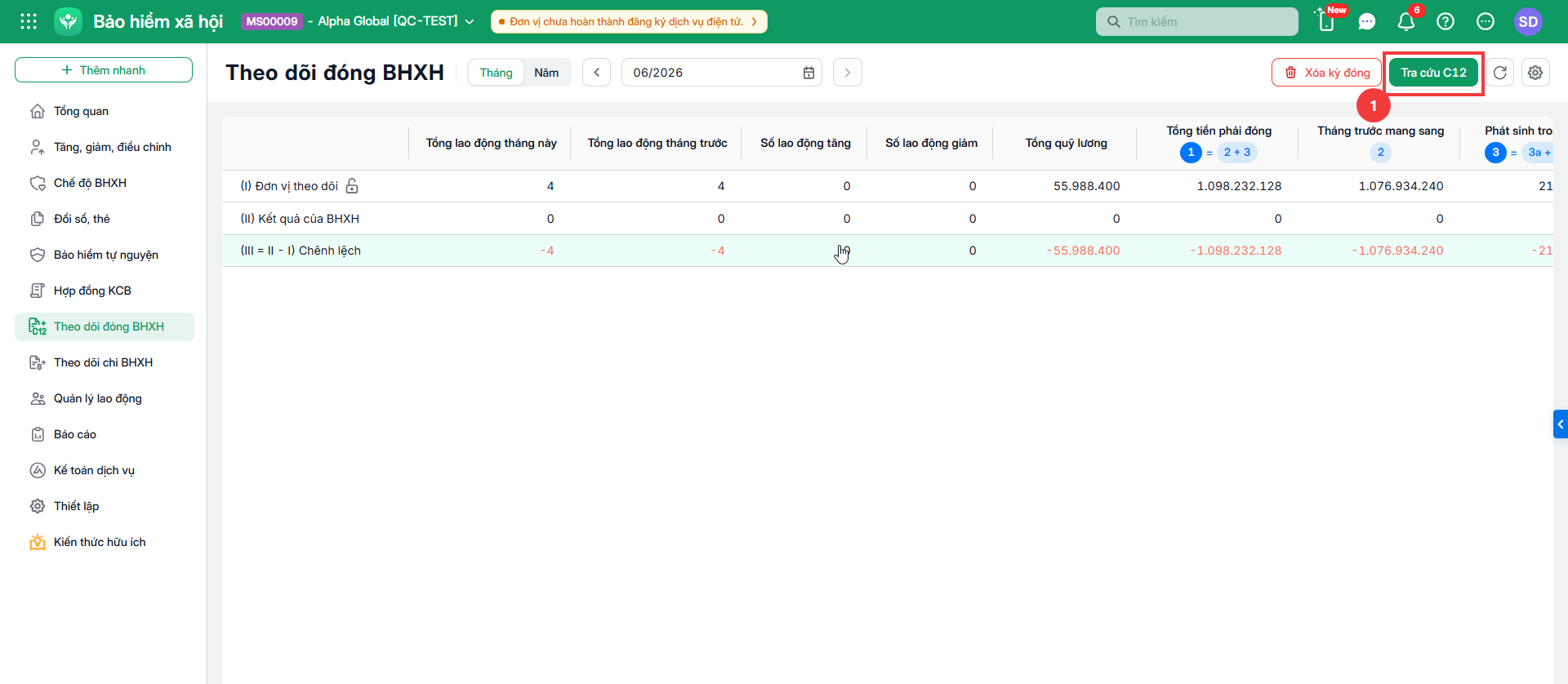Viewport: 1568px width, 684px height.
Task: Click the Tra cứu C12 button
Action: coord(1433,73)
